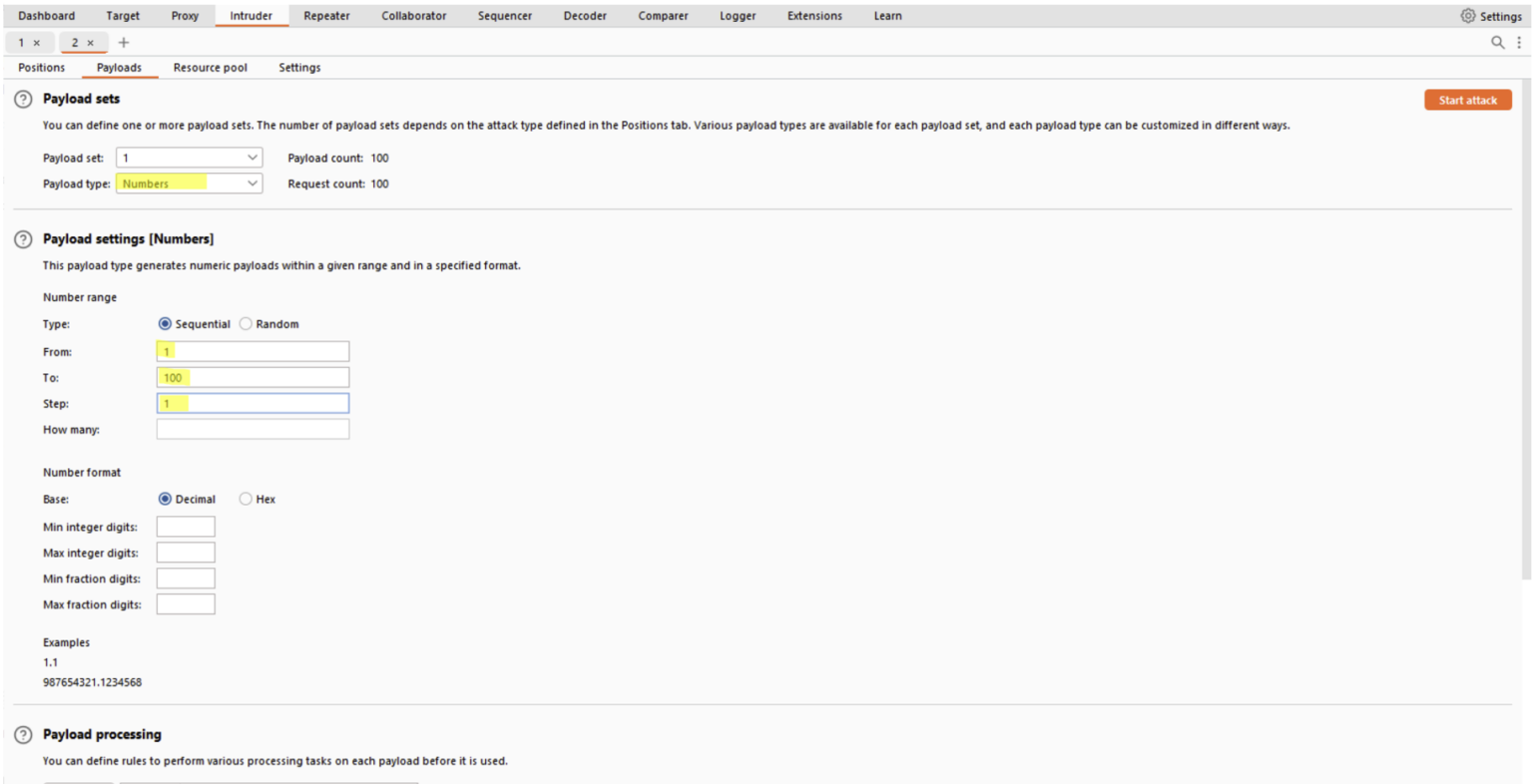Click the help icon beside Payload sets
This screenshot has height=784, width=1533.
[x=21, y=98]
